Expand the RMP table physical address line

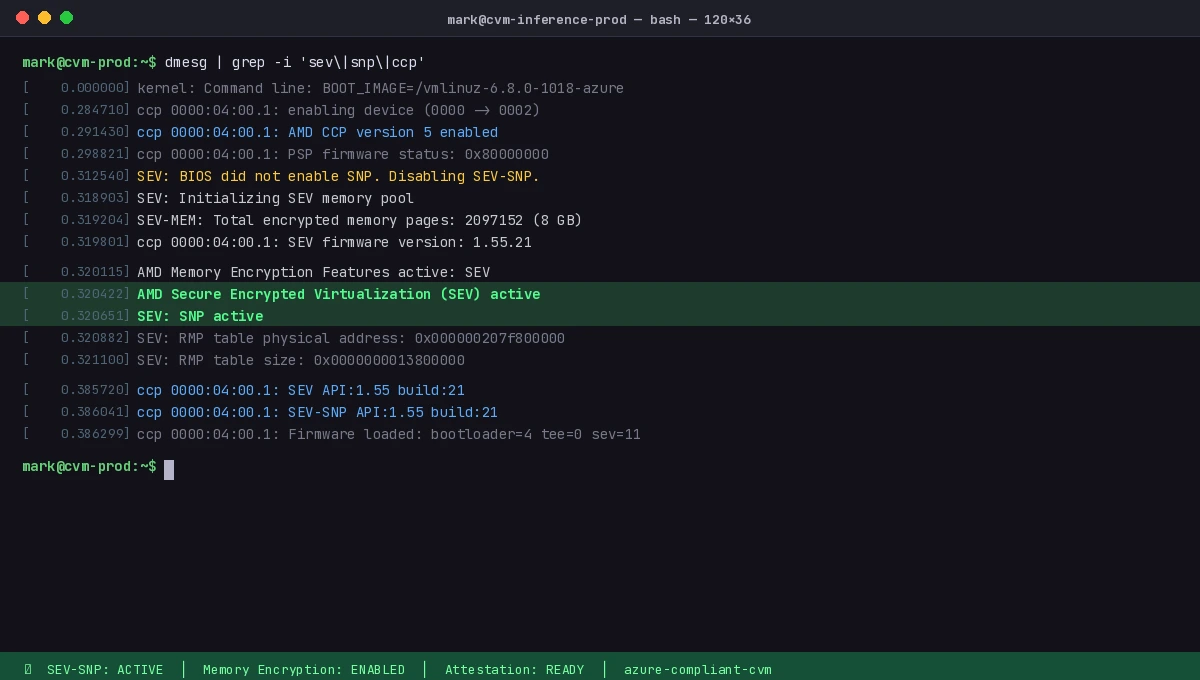350,338
